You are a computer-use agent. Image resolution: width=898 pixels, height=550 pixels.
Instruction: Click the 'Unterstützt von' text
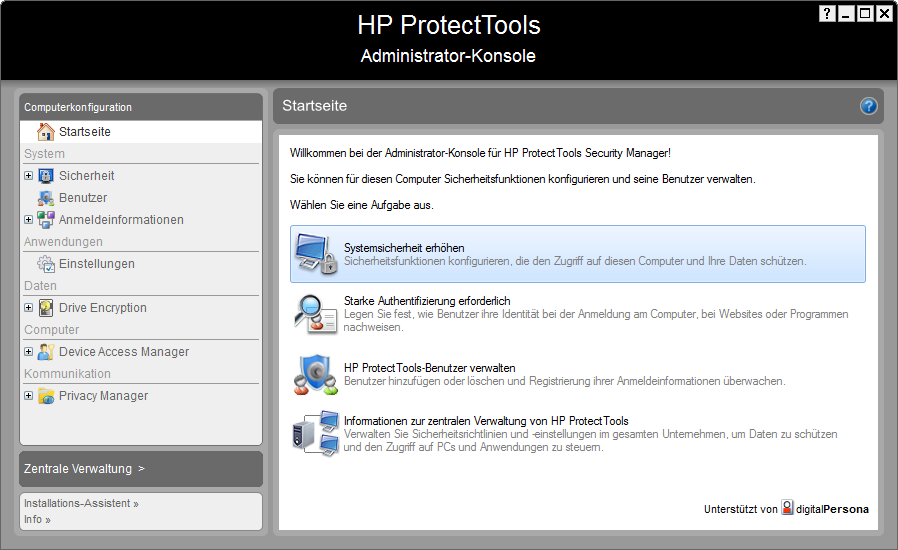pyautogui.click(x=741, y=509)
